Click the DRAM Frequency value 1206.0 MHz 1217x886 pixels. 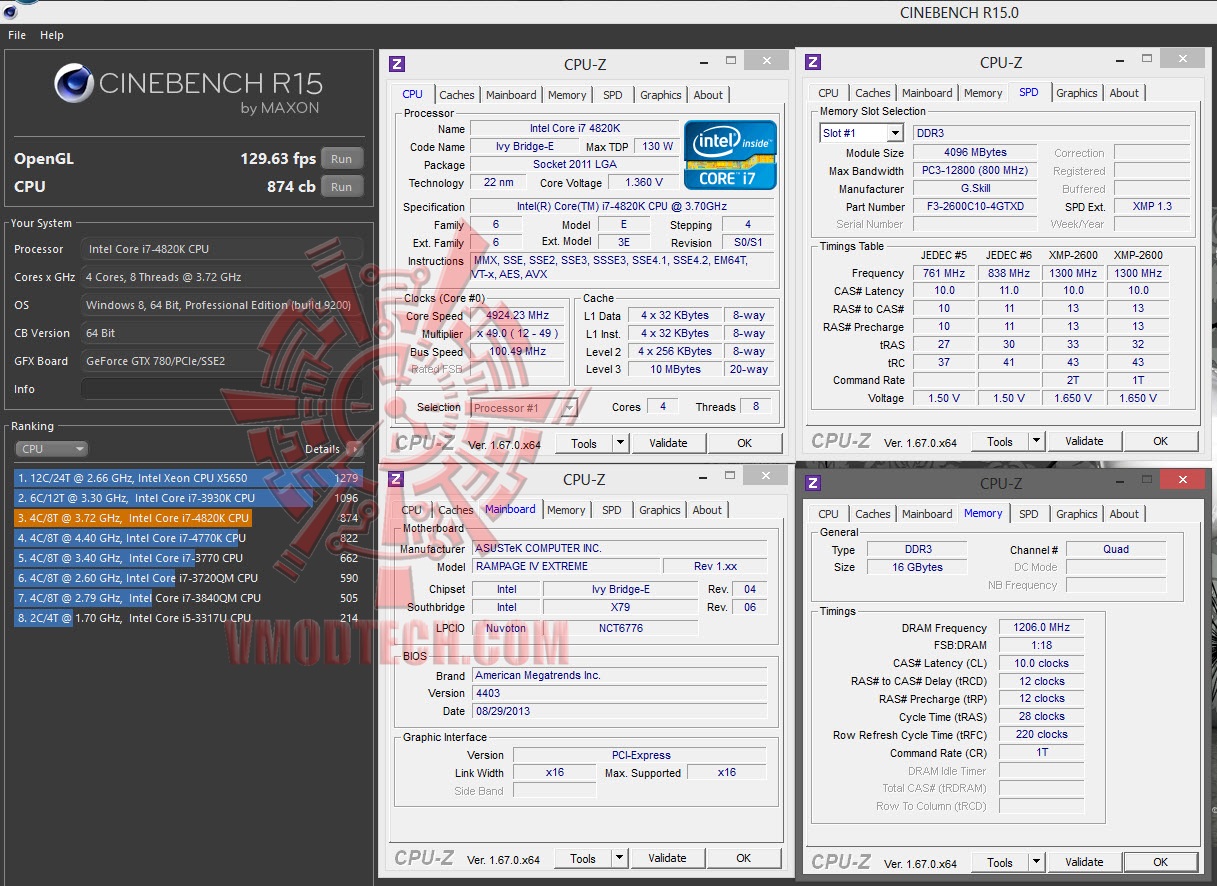pos(1042,628)
